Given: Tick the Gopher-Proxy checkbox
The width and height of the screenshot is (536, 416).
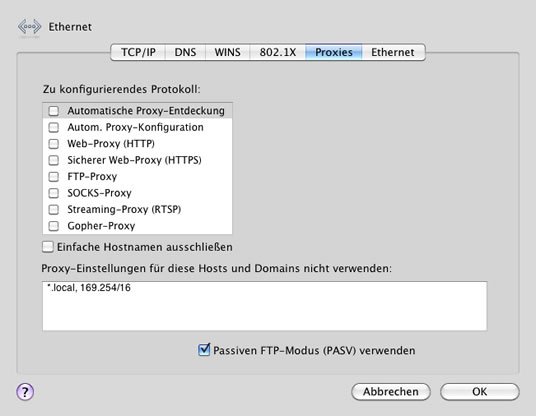Looking at the screenshot, I should [54, 226].
